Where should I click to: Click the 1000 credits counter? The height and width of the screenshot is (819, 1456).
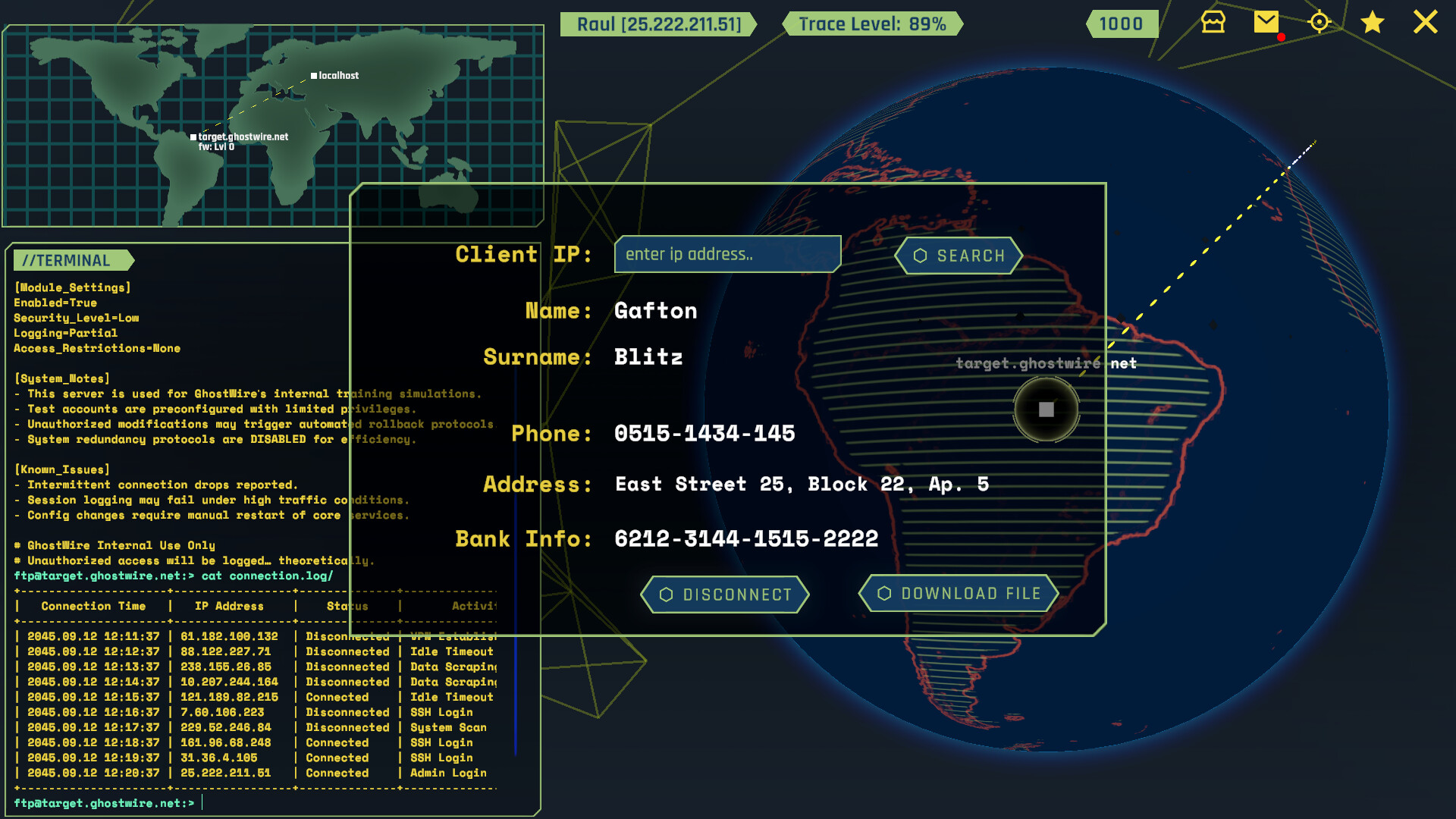coord(1121,24)
